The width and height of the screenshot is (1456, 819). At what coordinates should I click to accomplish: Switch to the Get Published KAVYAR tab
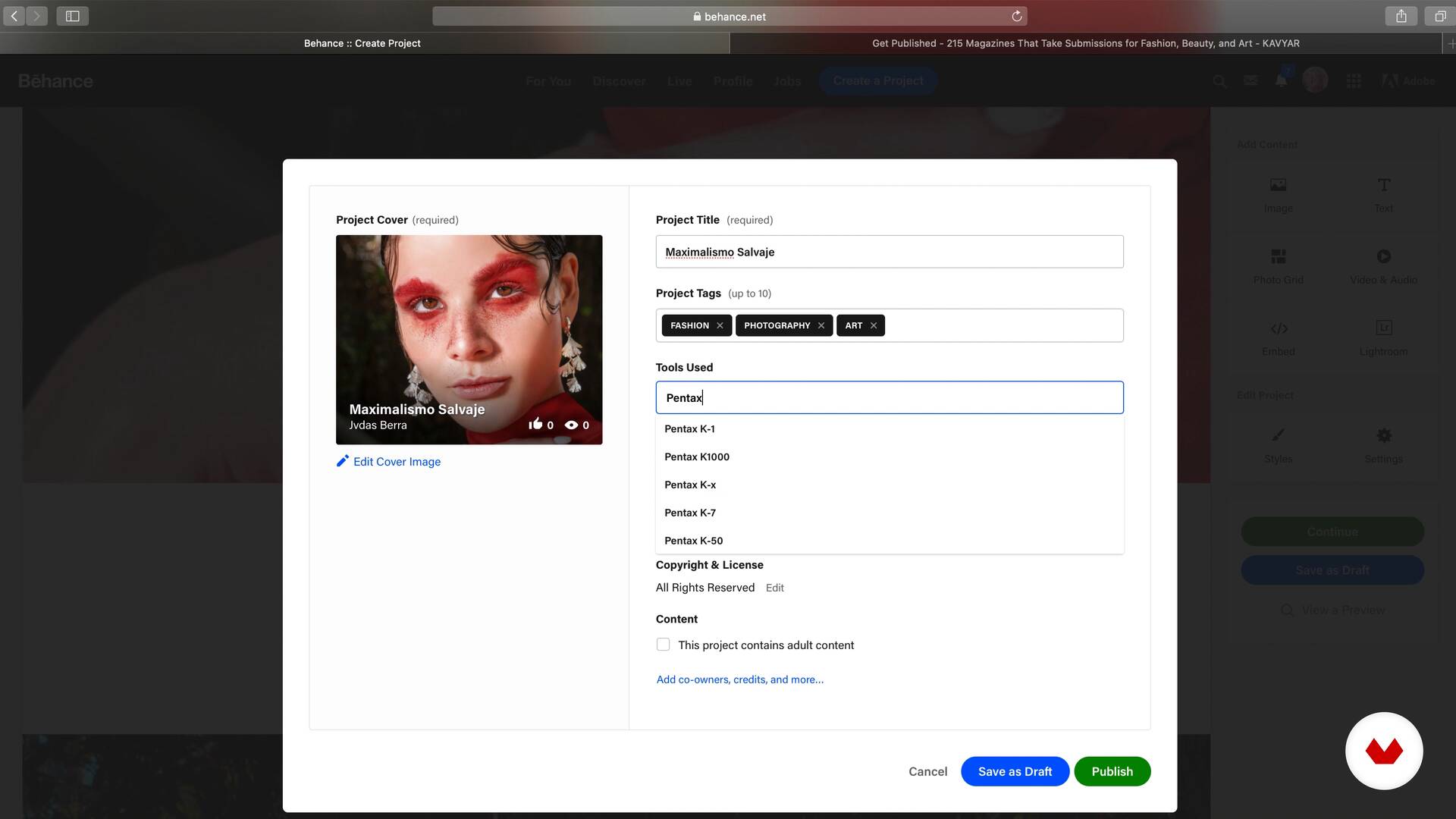click(x=1085, y=43)
